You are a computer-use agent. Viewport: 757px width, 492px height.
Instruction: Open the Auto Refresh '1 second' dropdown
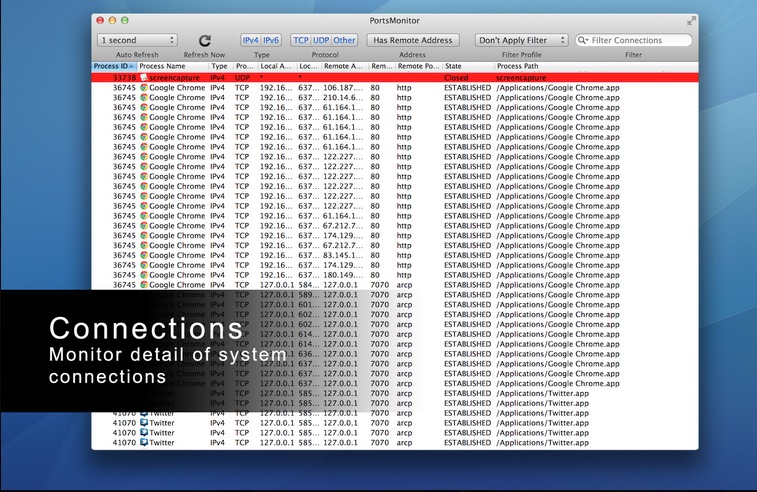(x=137, y=40)
